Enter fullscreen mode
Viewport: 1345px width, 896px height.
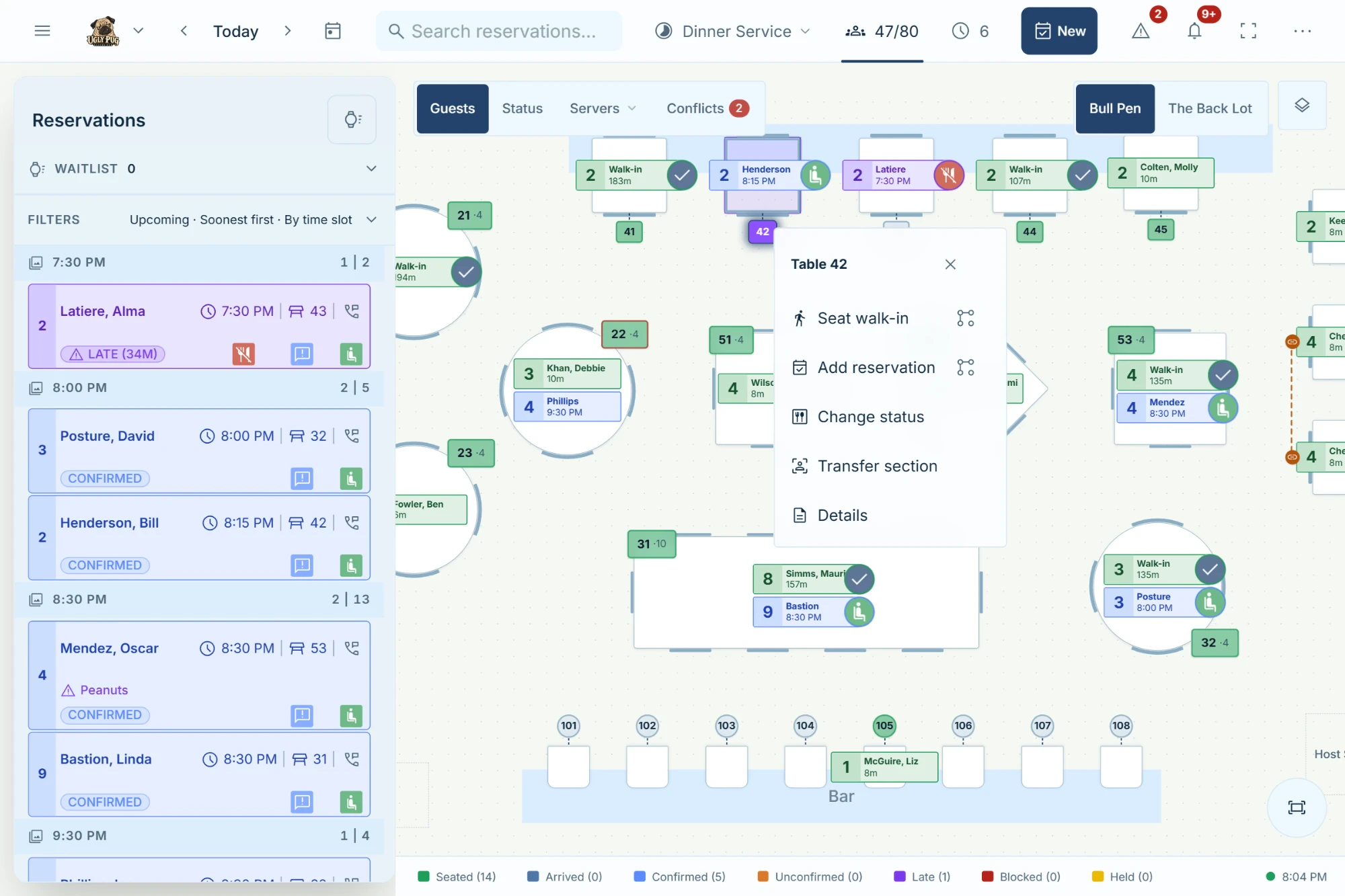point(1248,31)
